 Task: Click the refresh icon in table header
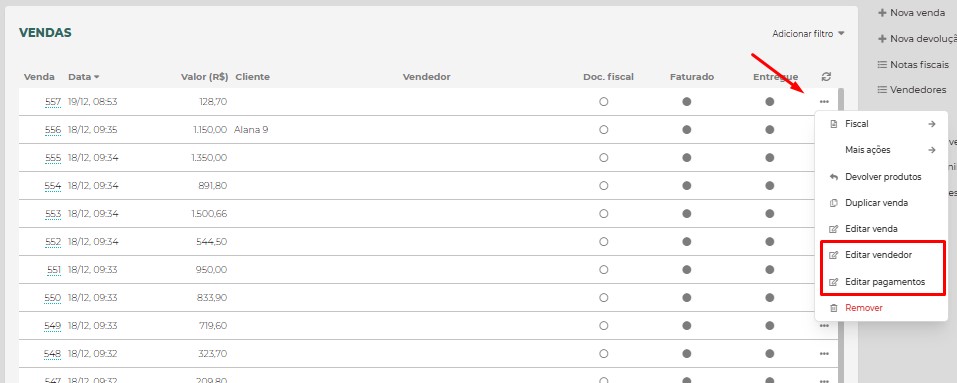826,77
